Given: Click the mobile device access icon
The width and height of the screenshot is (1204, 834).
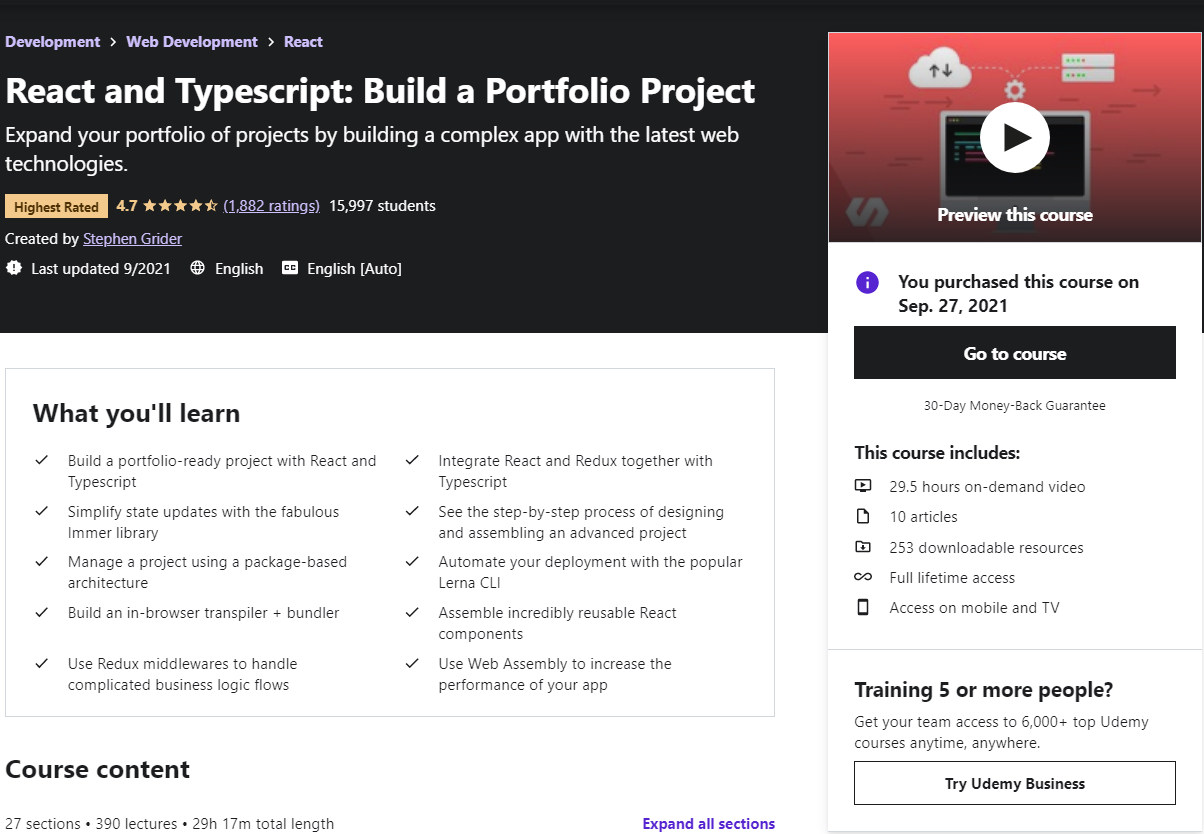Looking at the screenshot, I should [863, 607].
